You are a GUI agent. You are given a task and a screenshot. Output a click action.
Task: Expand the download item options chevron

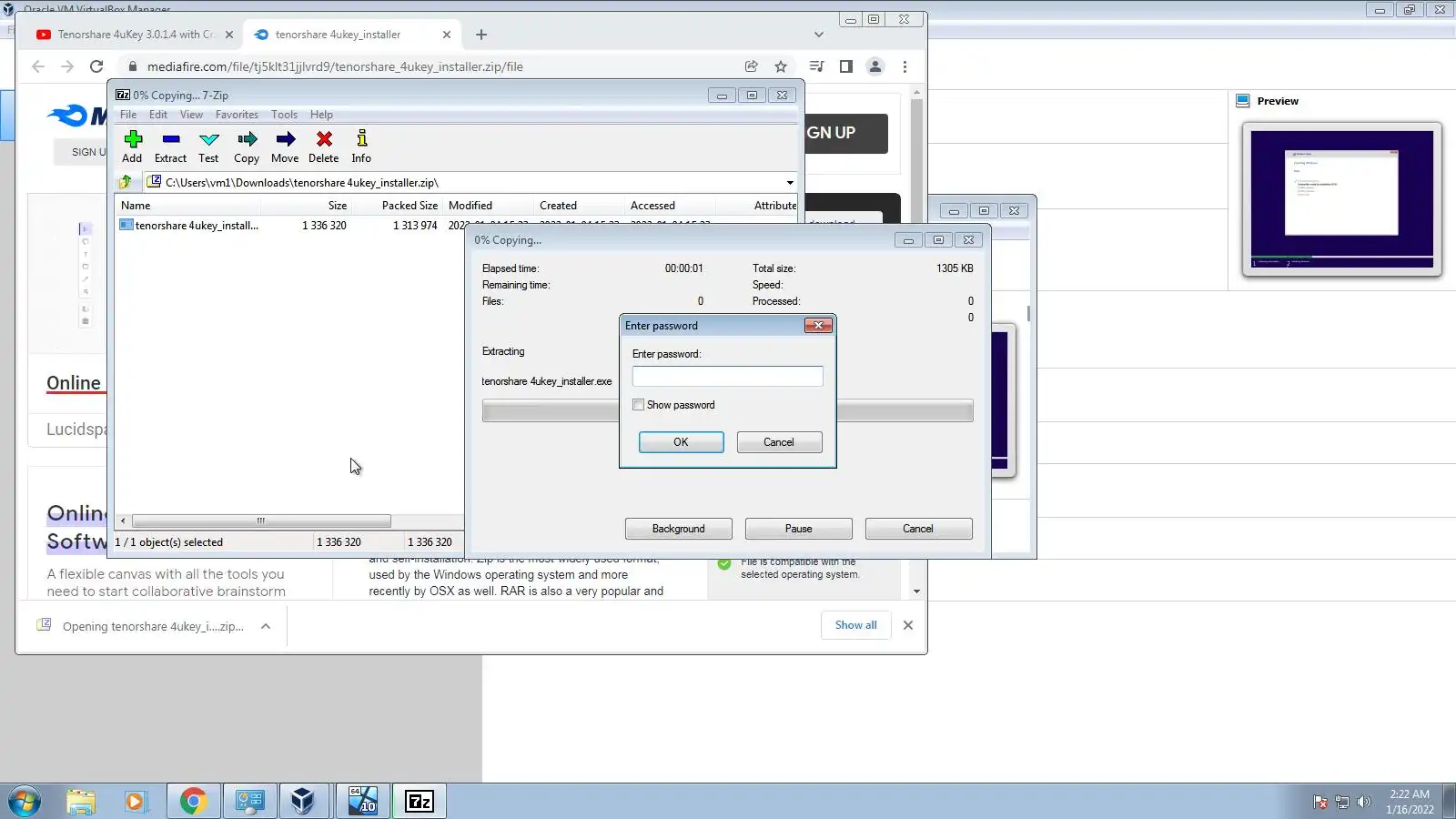266,626
